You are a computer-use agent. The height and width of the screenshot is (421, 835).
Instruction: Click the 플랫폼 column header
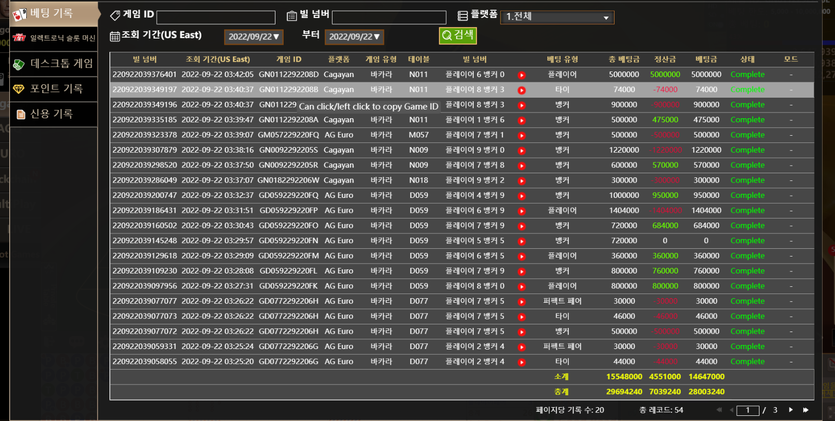pyautogui.click(x=339, y=59)
